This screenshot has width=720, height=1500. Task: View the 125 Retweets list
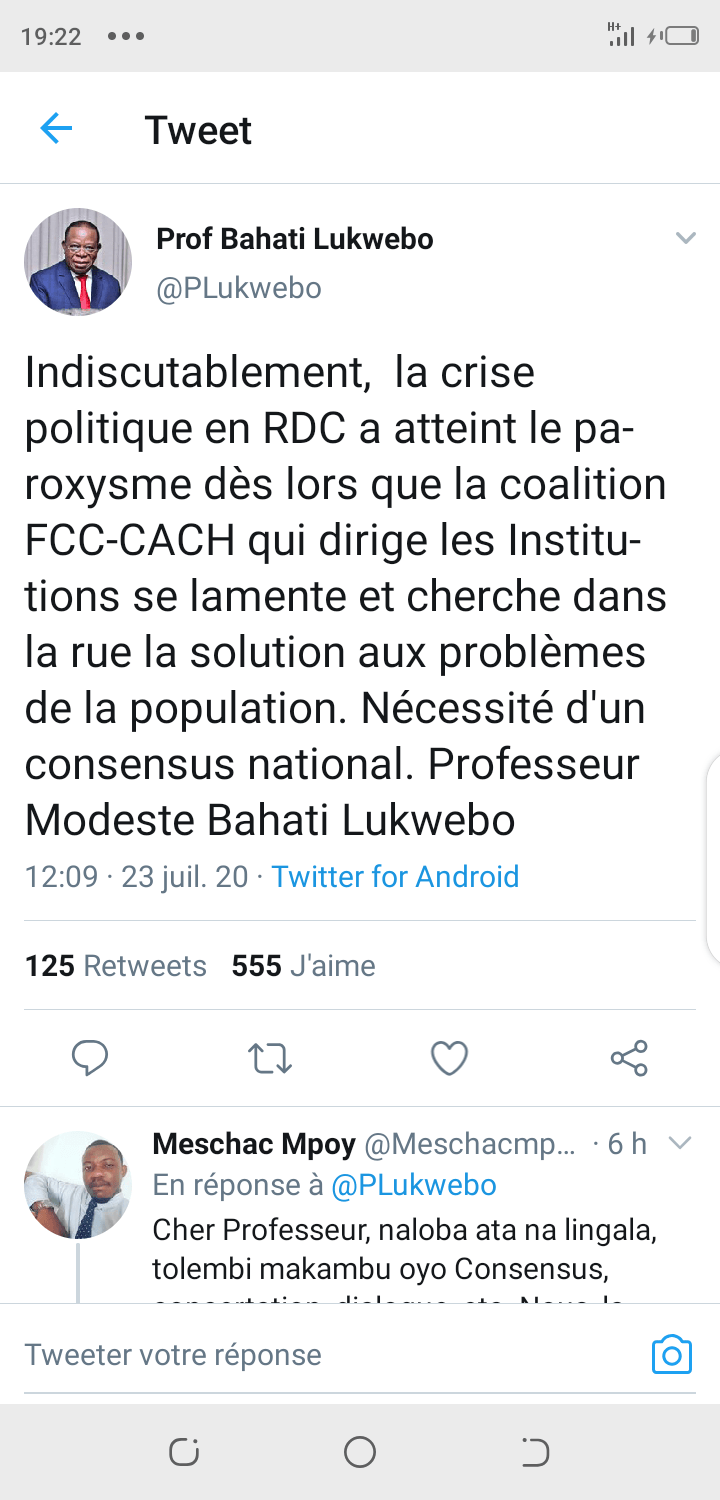tap(116, 966)
